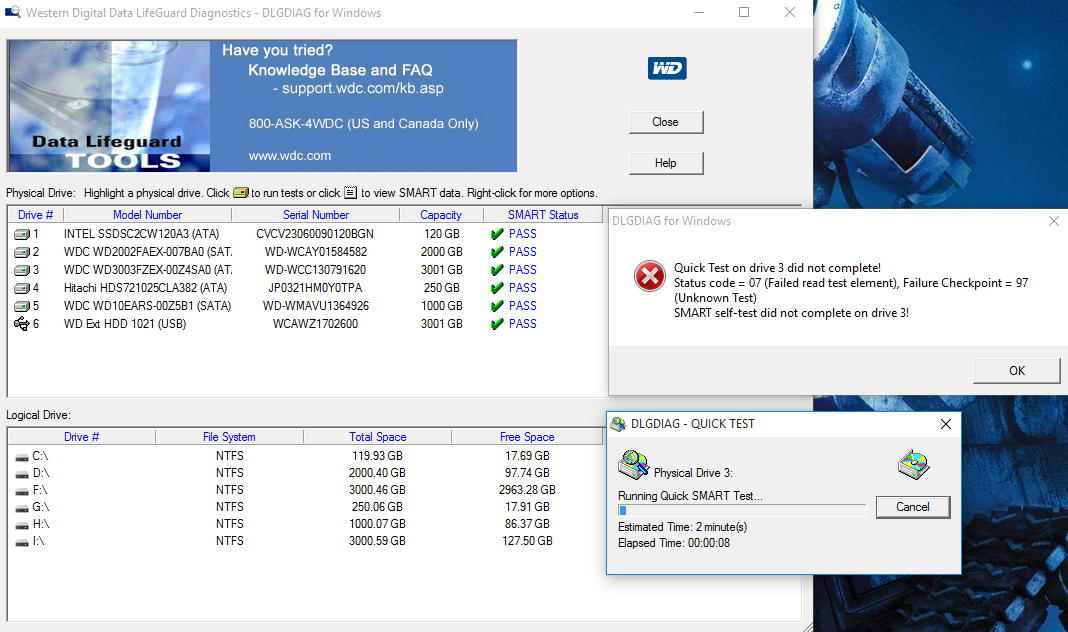Select the USB icon for drive 6
Viewport: 1068px width, 632px height.
(22, 324)
